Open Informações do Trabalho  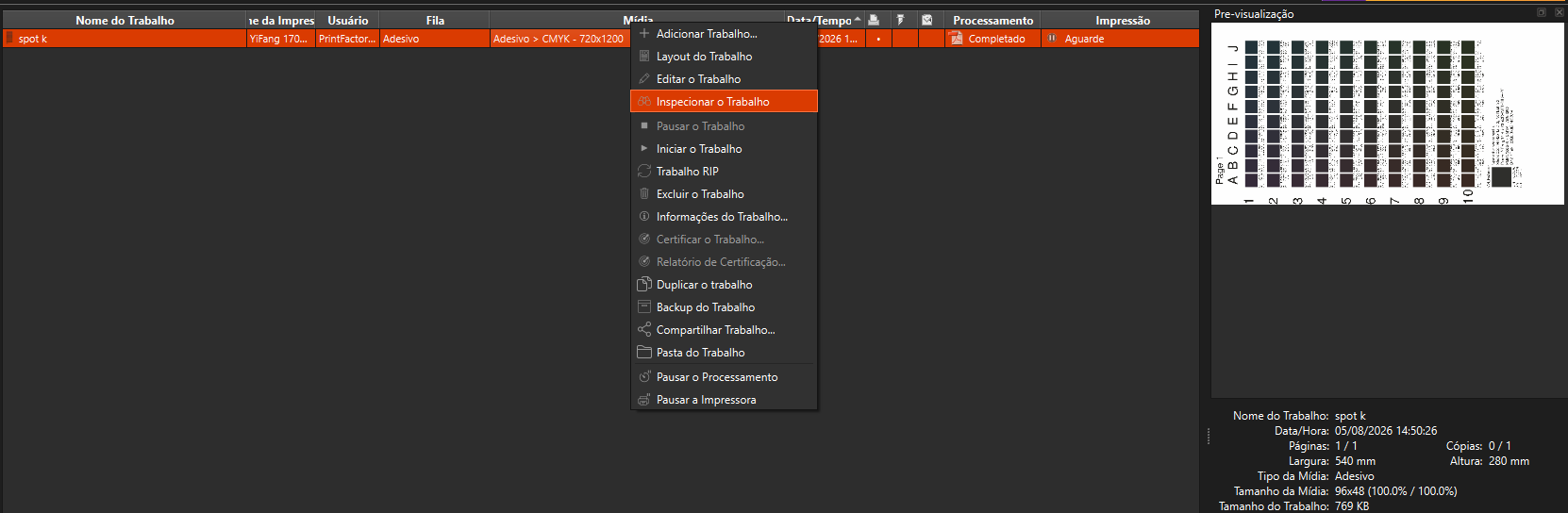[724, 217]
